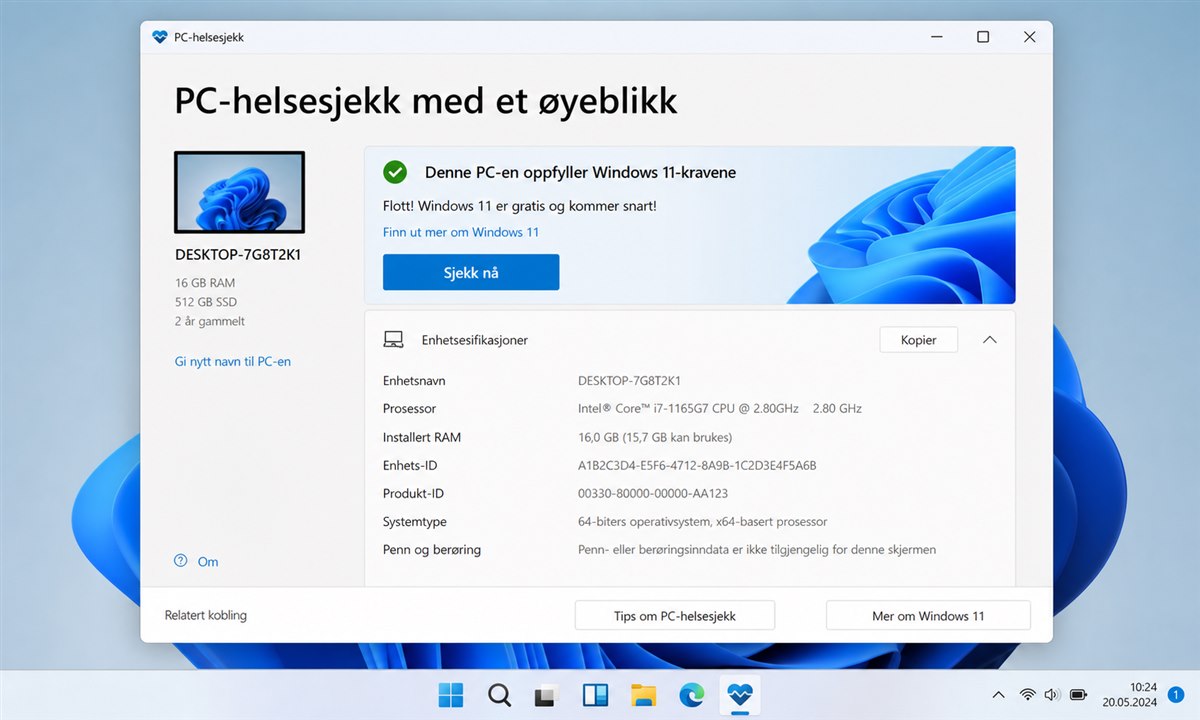
Task: Select the 16,0 GB RAM value
Action: pyautogui.click(x=655, y=437)
